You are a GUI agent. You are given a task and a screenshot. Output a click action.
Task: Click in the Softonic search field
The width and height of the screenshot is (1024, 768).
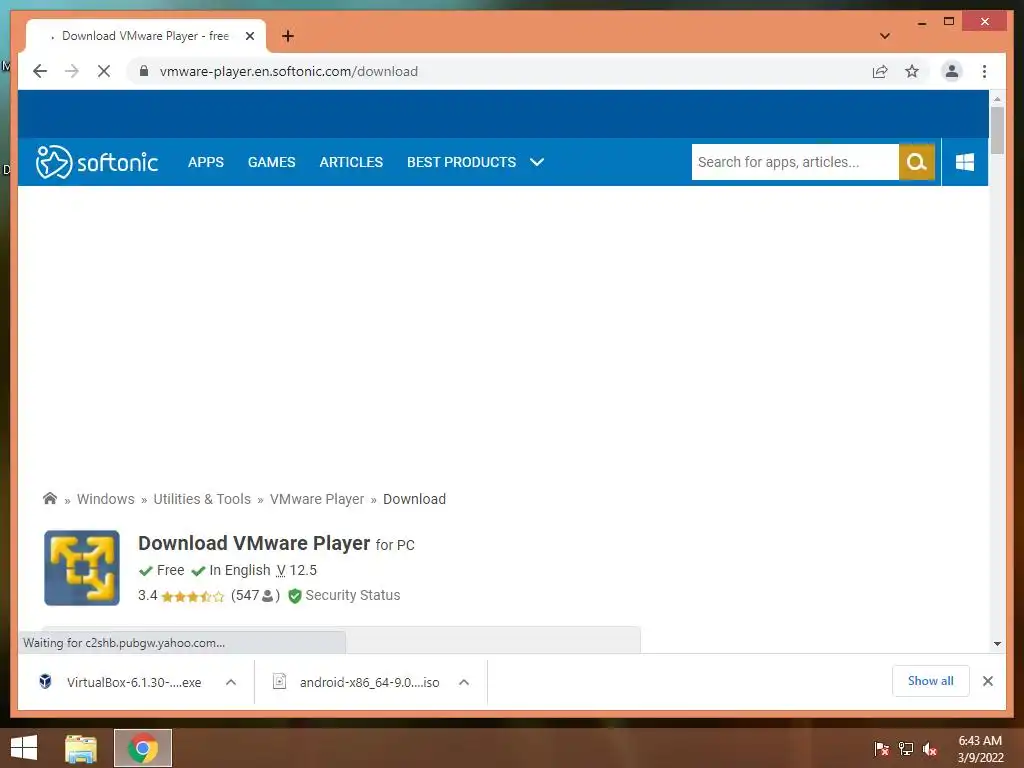tap(795, 162)
